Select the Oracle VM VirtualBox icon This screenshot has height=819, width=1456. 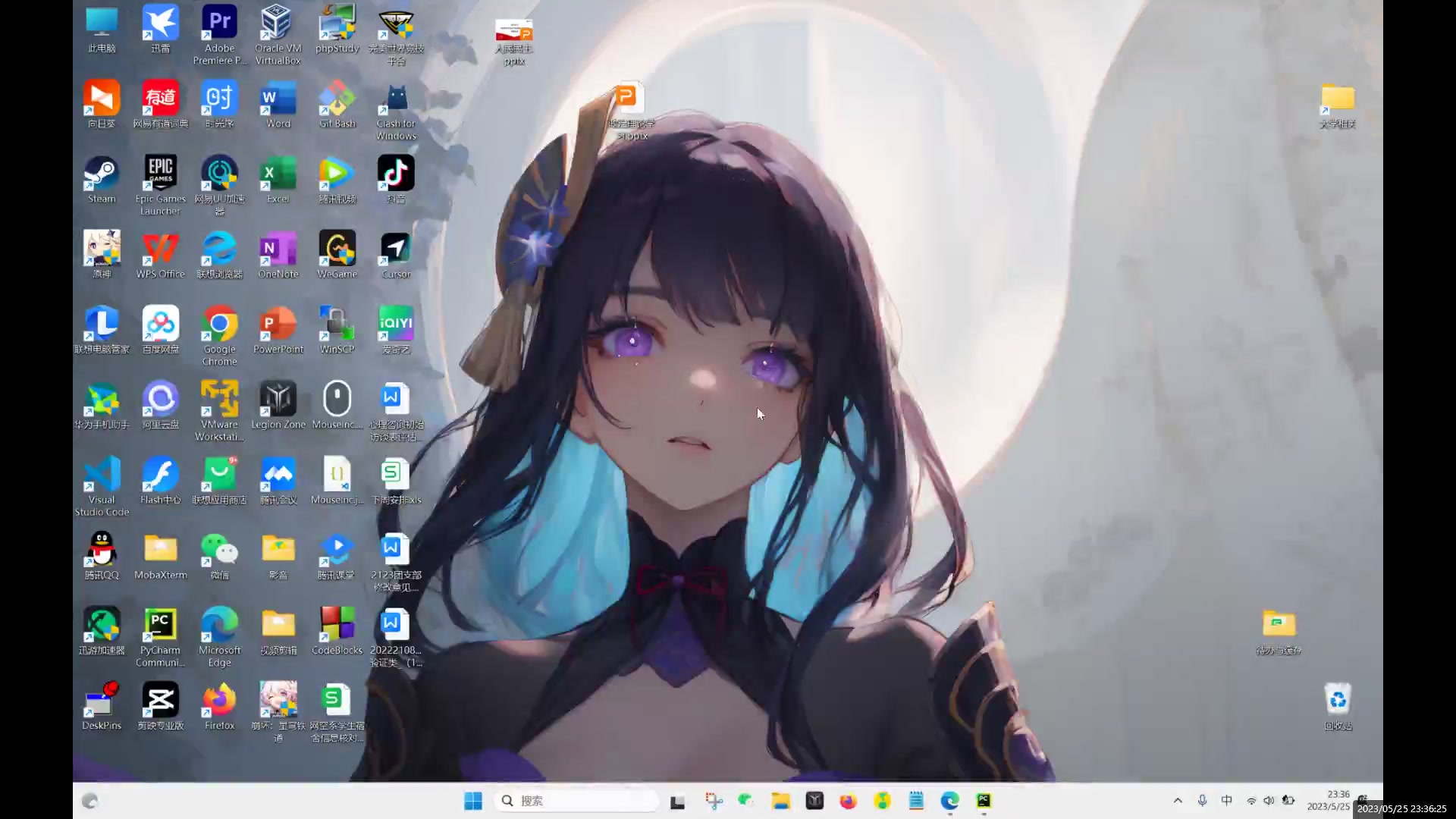278,23
